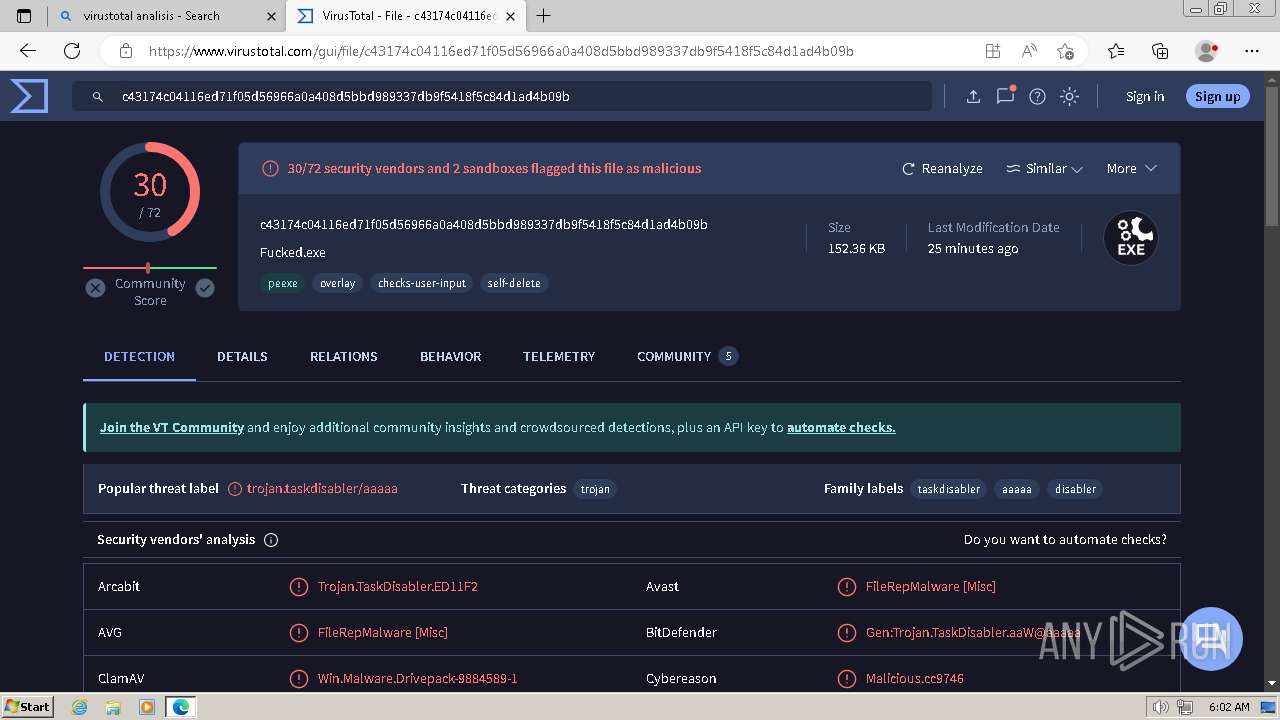Click the peexe tag
The height and width of the screenshot is (720, 1280).
[x=282, y=283]
